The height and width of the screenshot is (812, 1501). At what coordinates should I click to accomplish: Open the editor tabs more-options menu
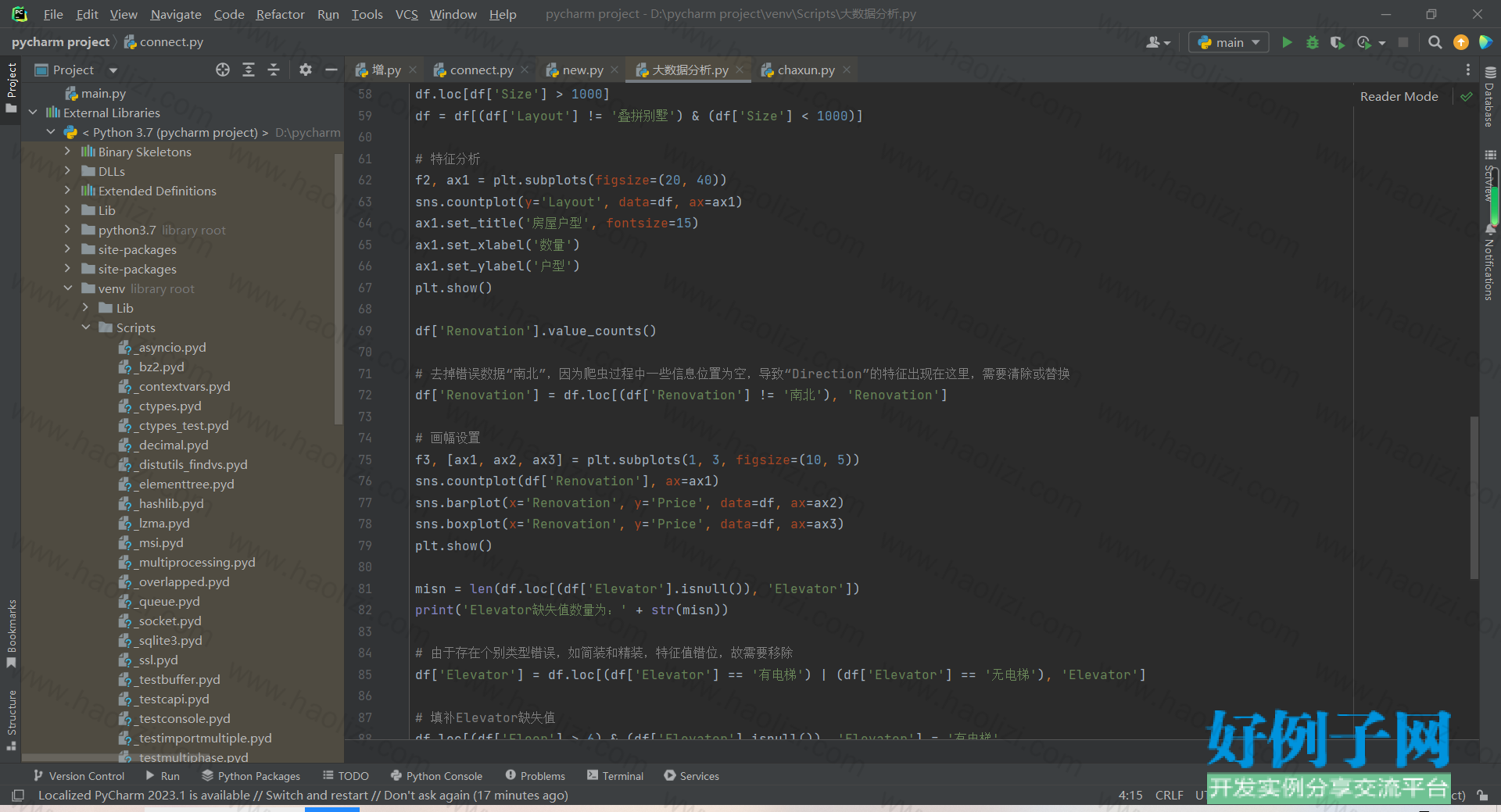click(x=1468, y=70)
